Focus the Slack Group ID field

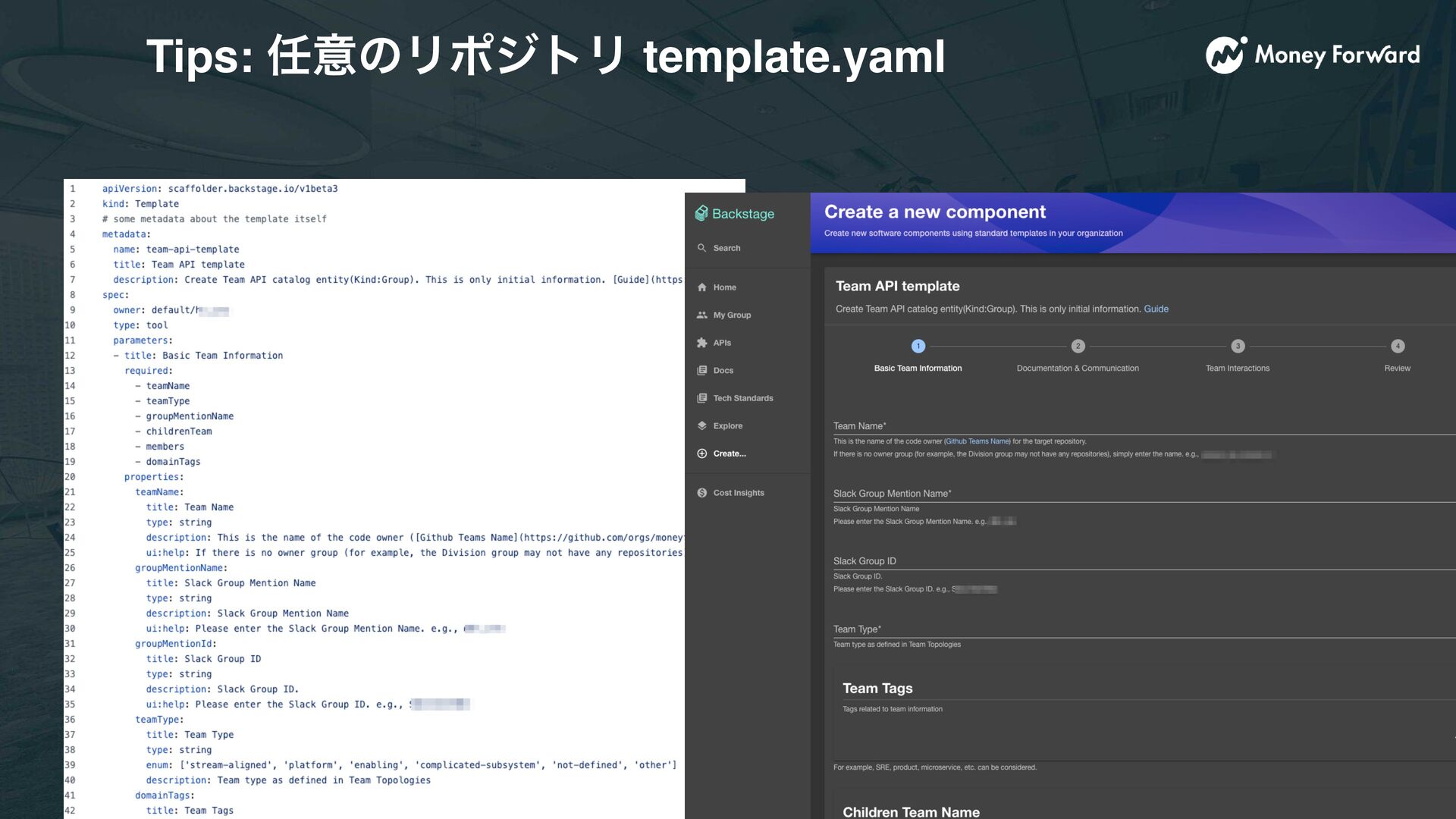pyautogui.click(x=1144, y=561)
